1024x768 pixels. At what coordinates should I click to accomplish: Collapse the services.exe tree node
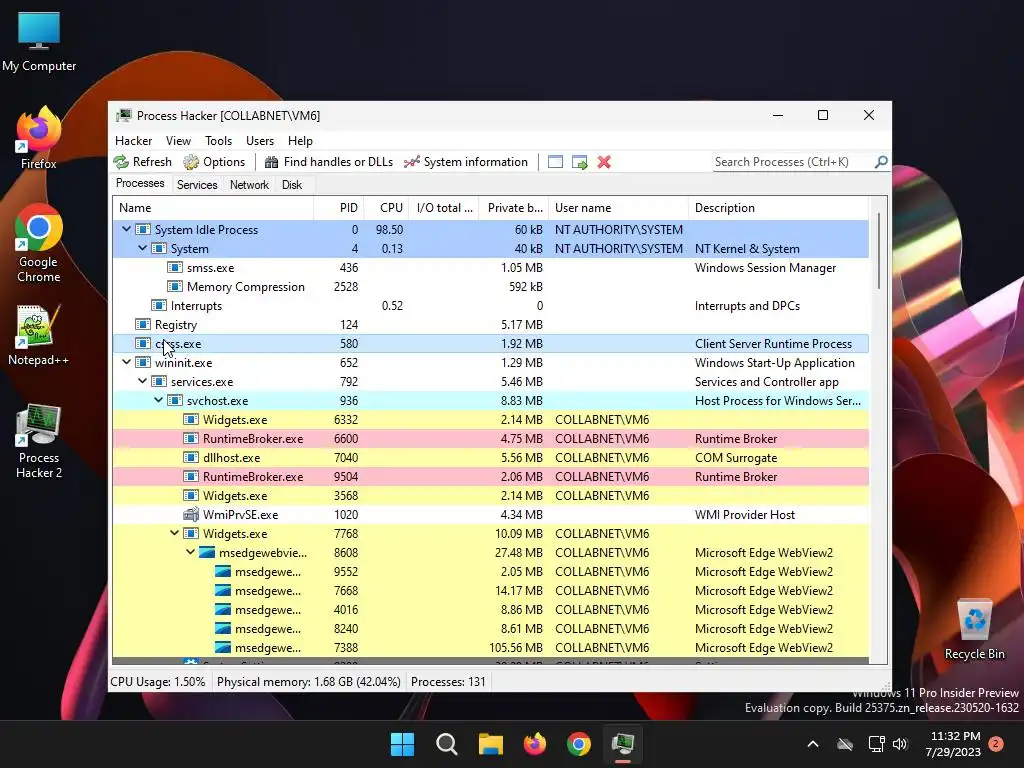(142, 381)
